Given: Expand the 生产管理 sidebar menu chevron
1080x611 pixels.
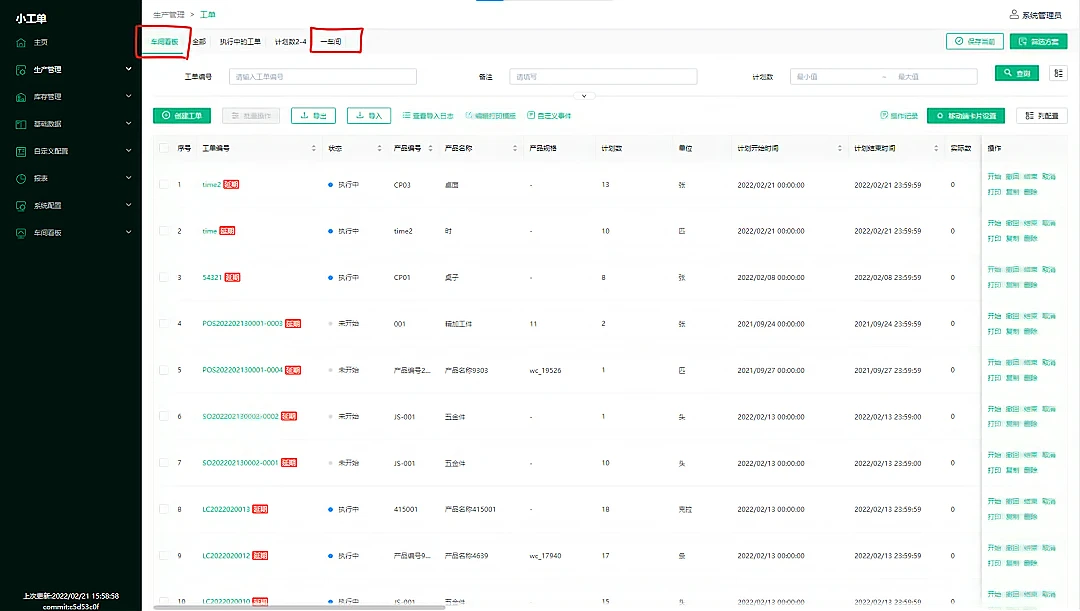Looking at the screenshot, I should pos(128,69).
